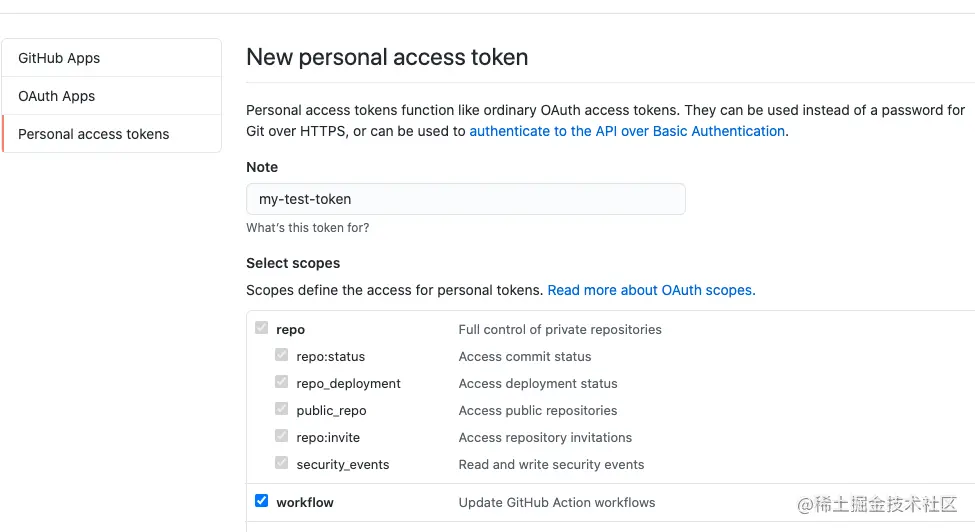Select Personal access tokens in sidebar
Viewport: 975px width, 532px height.
(94, 134)
